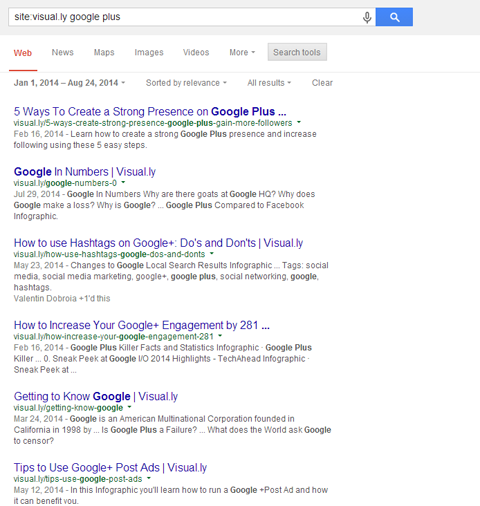
Task: Open Getting to Know Google result
Action: point(96,396)
